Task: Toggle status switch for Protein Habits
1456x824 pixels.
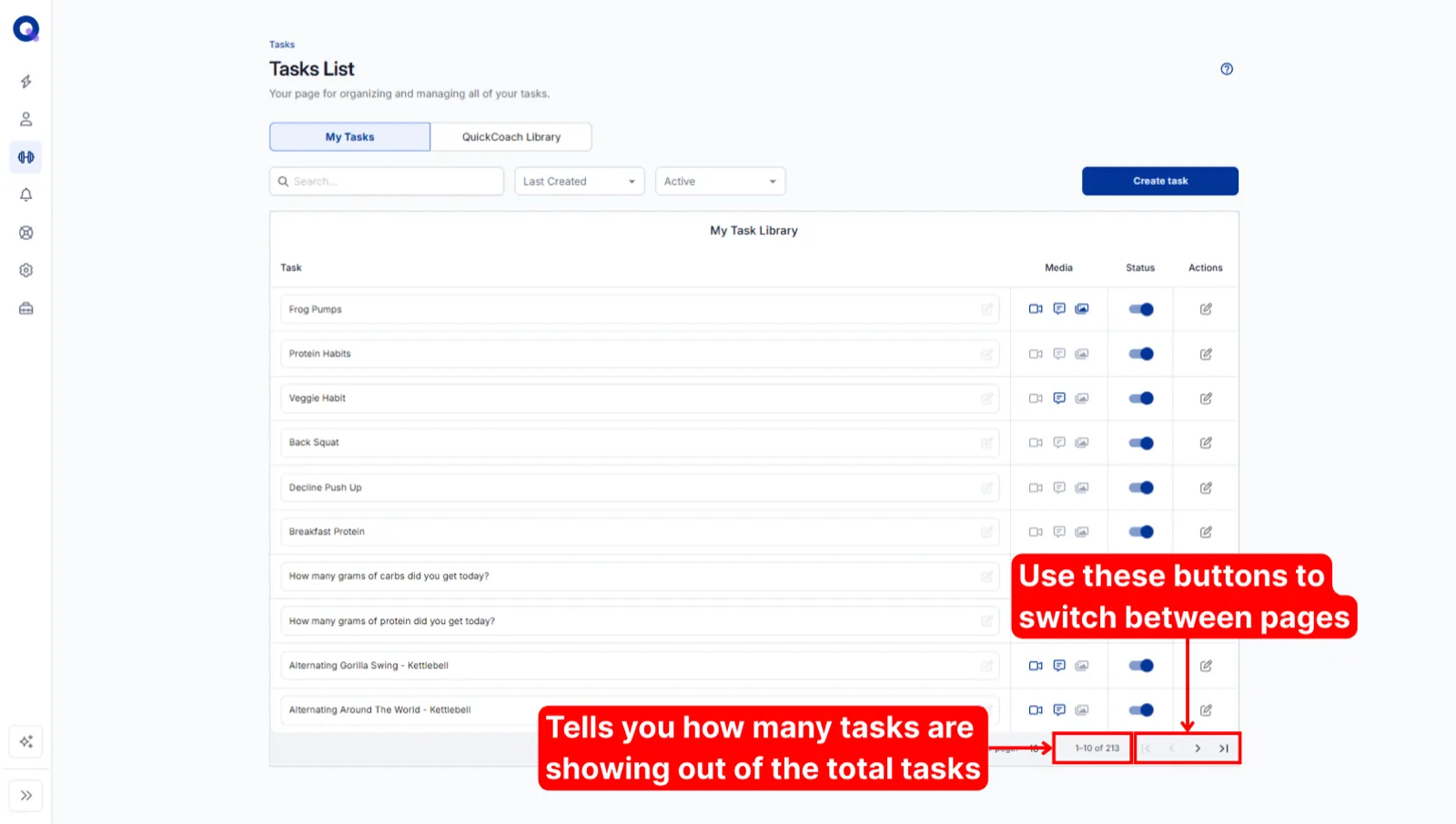Action: tap(1141, 354)
